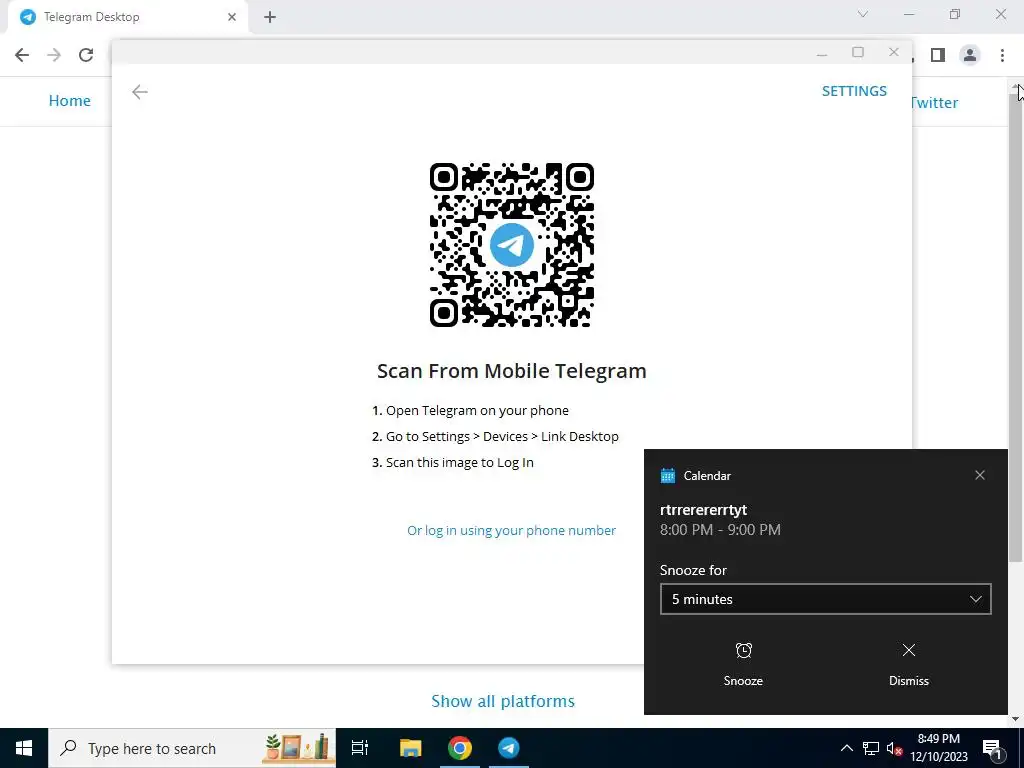The image size is (1024, 768).
Task: Open Chrome three-dot menu
Action: click(x=1002, y=55)
